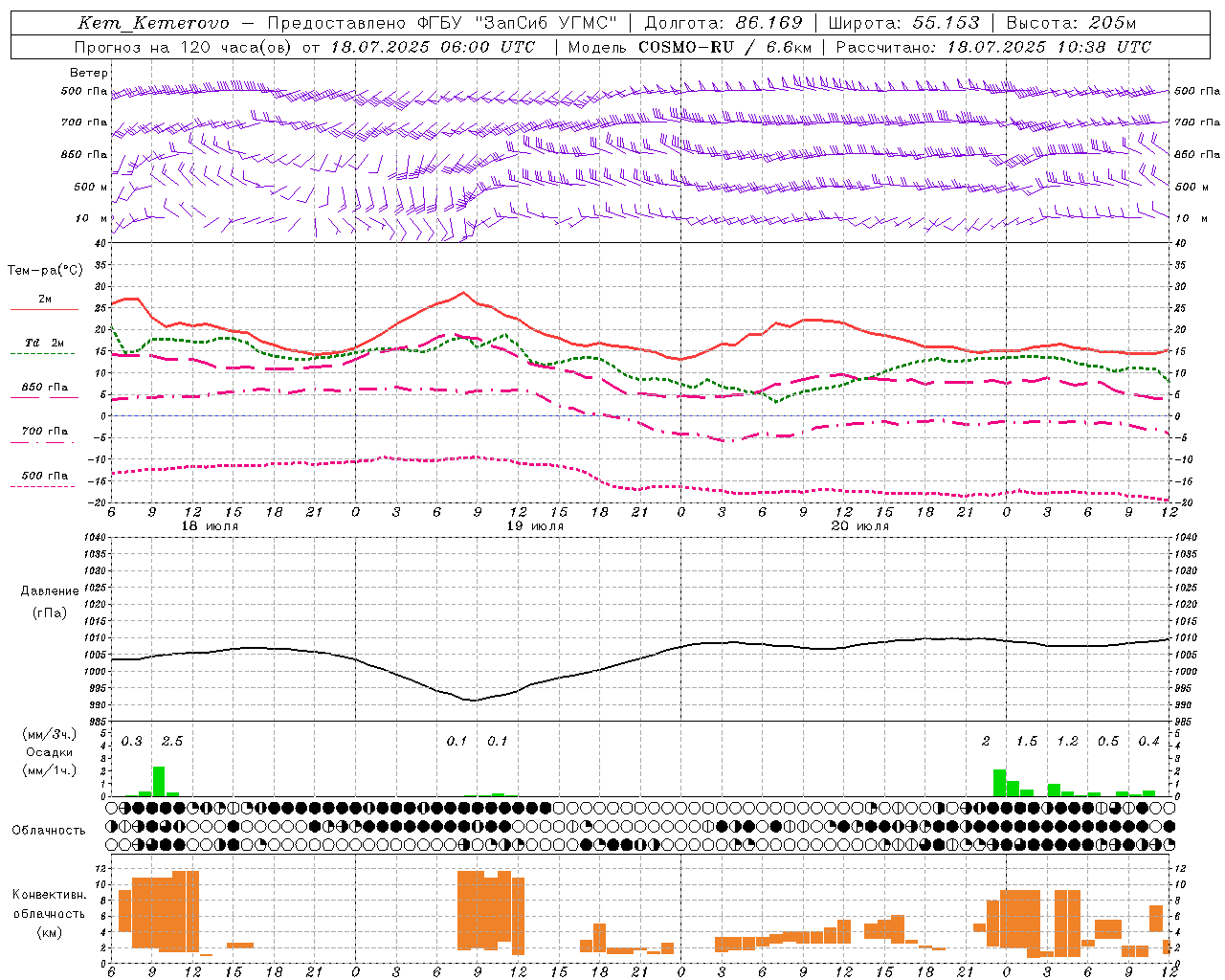Screen dimensions: 1225x980
Task: Click the 2.5 precipitation total value
Action: click(x=172, y=742)
